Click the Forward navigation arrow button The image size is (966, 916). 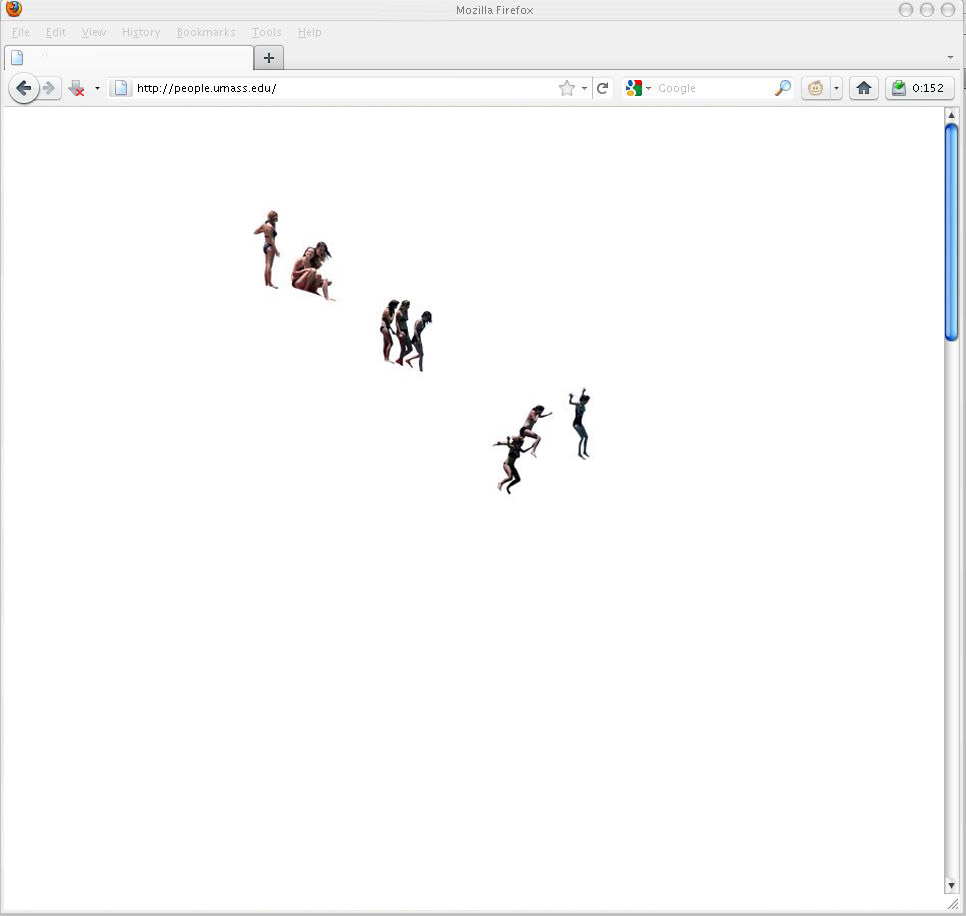(x=50, y=89)
